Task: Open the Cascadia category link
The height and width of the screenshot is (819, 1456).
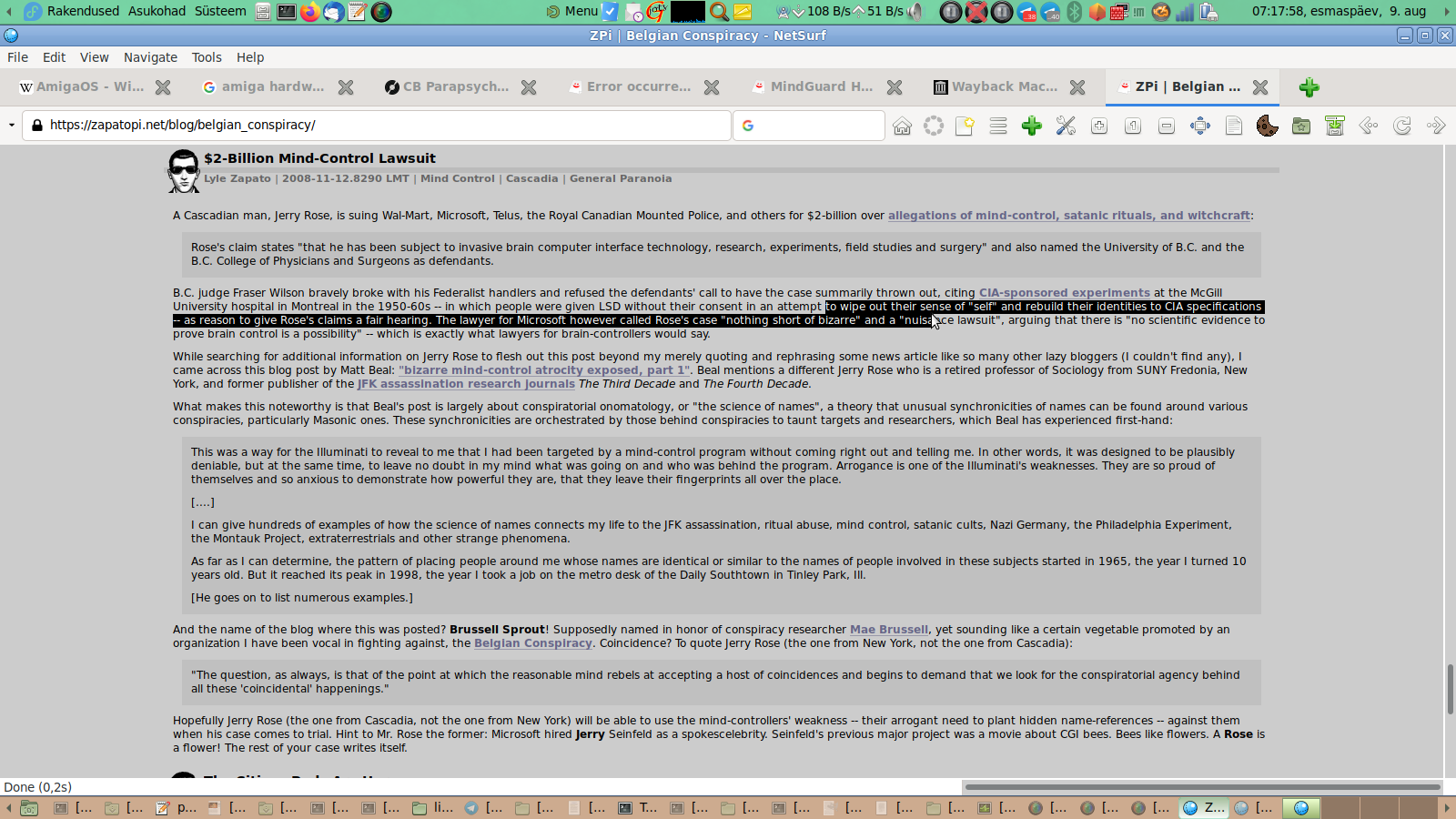Action: click(532, 178)
